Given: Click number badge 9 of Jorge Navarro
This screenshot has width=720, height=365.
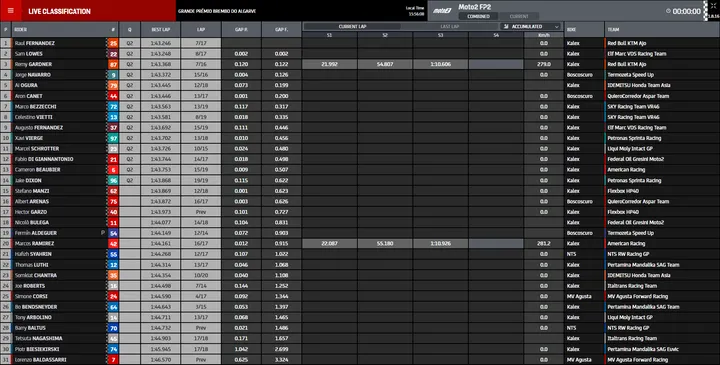Looking at the screenshot, I should click(113, 75).
